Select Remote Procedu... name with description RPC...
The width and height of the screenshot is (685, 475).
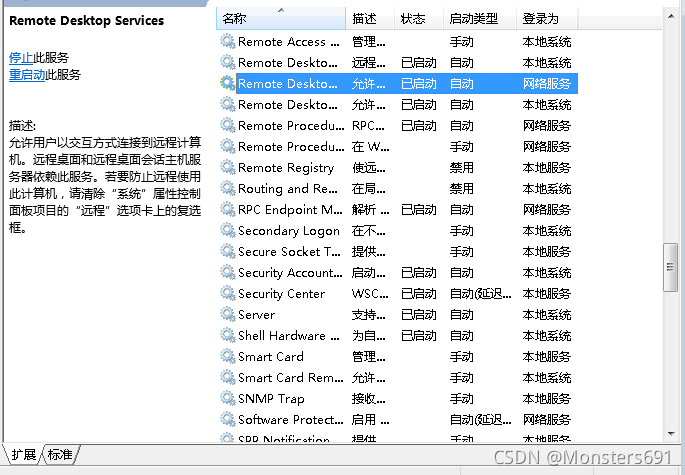(x=291, y=126)
